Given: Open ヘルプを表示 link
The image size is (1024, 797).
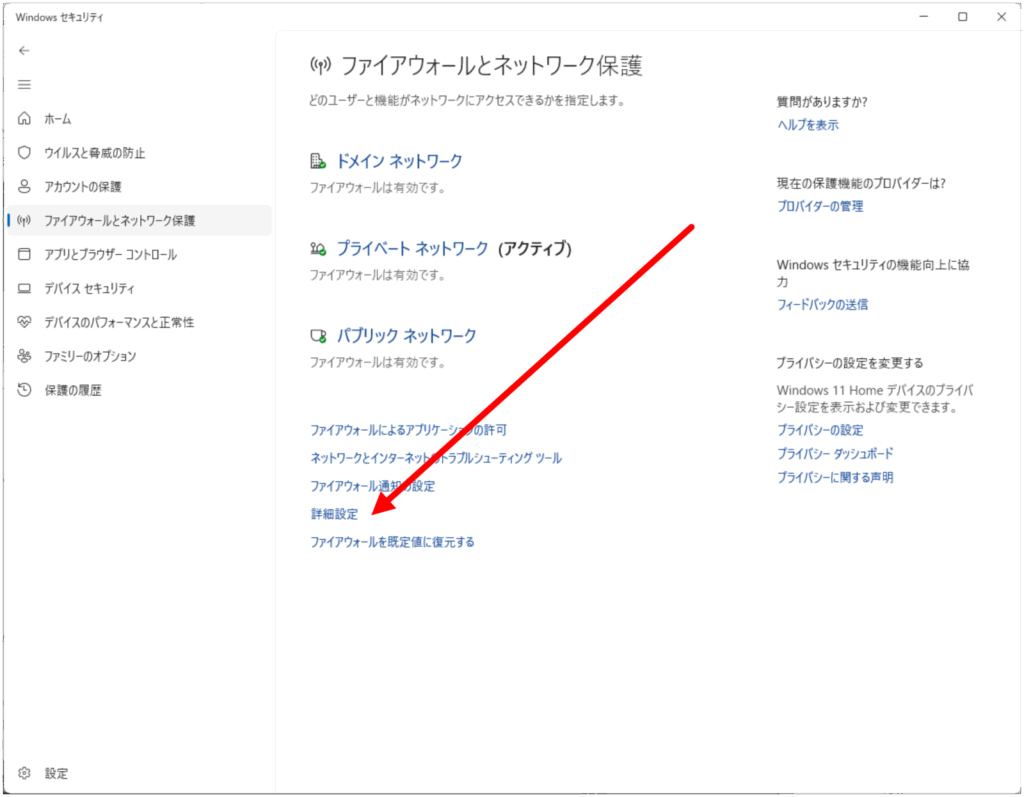Looking at the screenshot, I should 808,125.
